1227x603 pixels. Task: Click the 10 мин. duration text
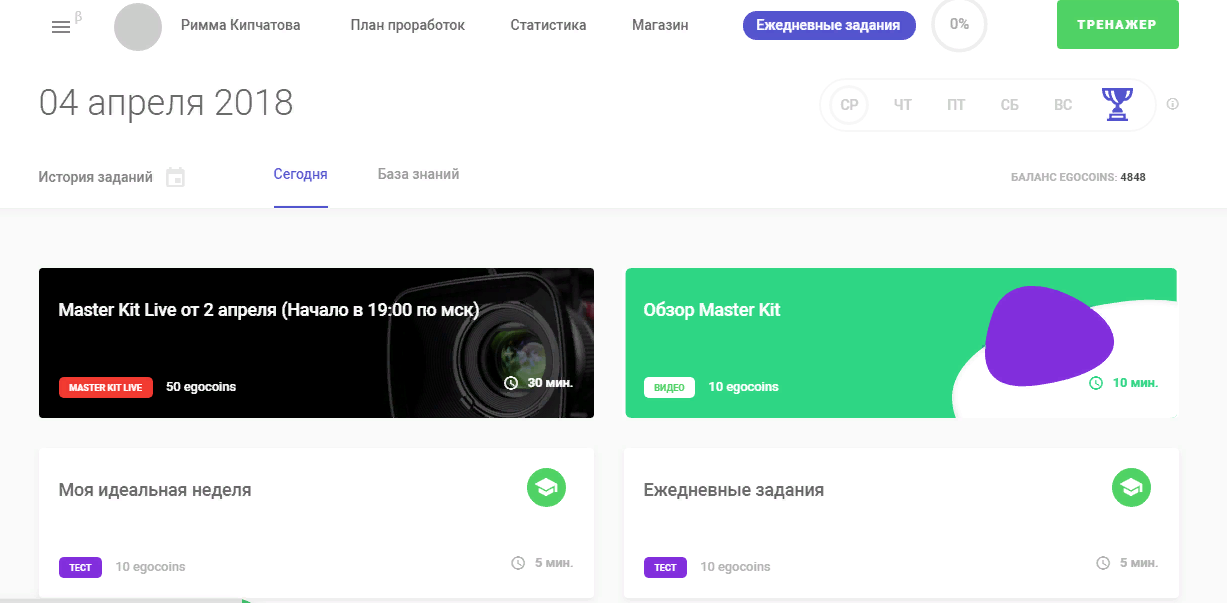coord(1135,383)
